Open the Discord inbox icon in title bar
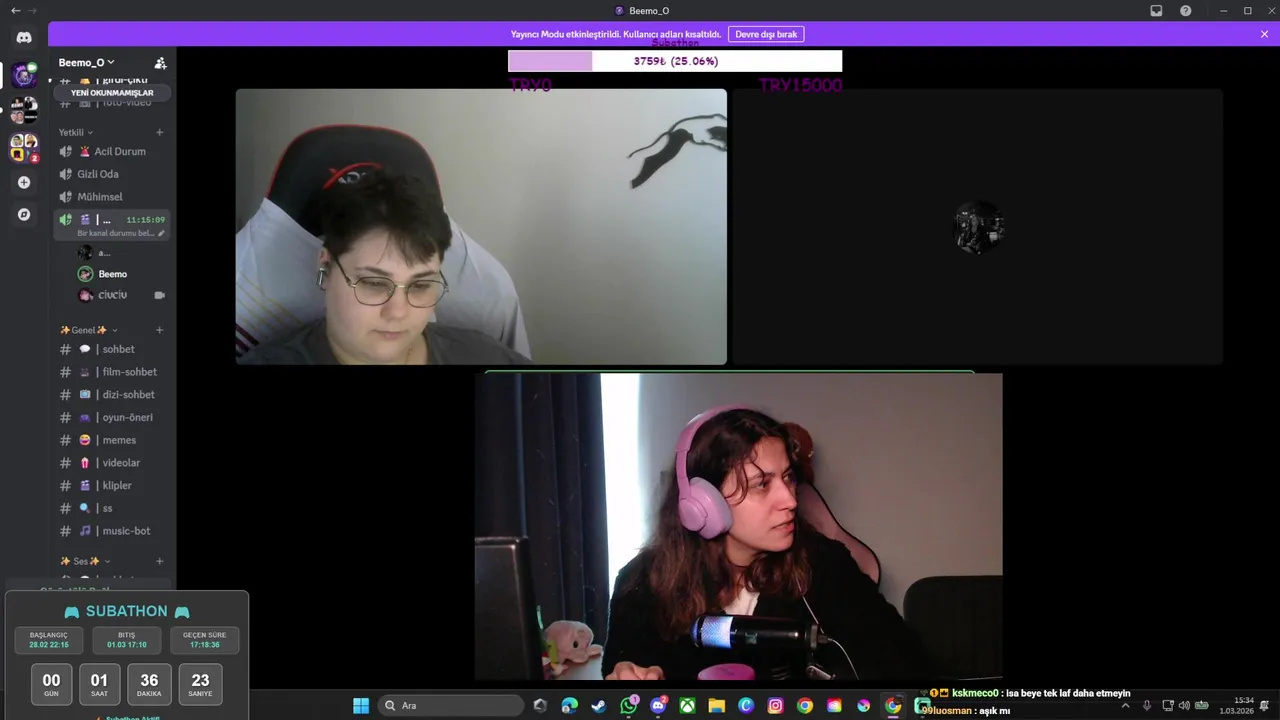This screenshot has width=1280, height=720. point(1156,11)
